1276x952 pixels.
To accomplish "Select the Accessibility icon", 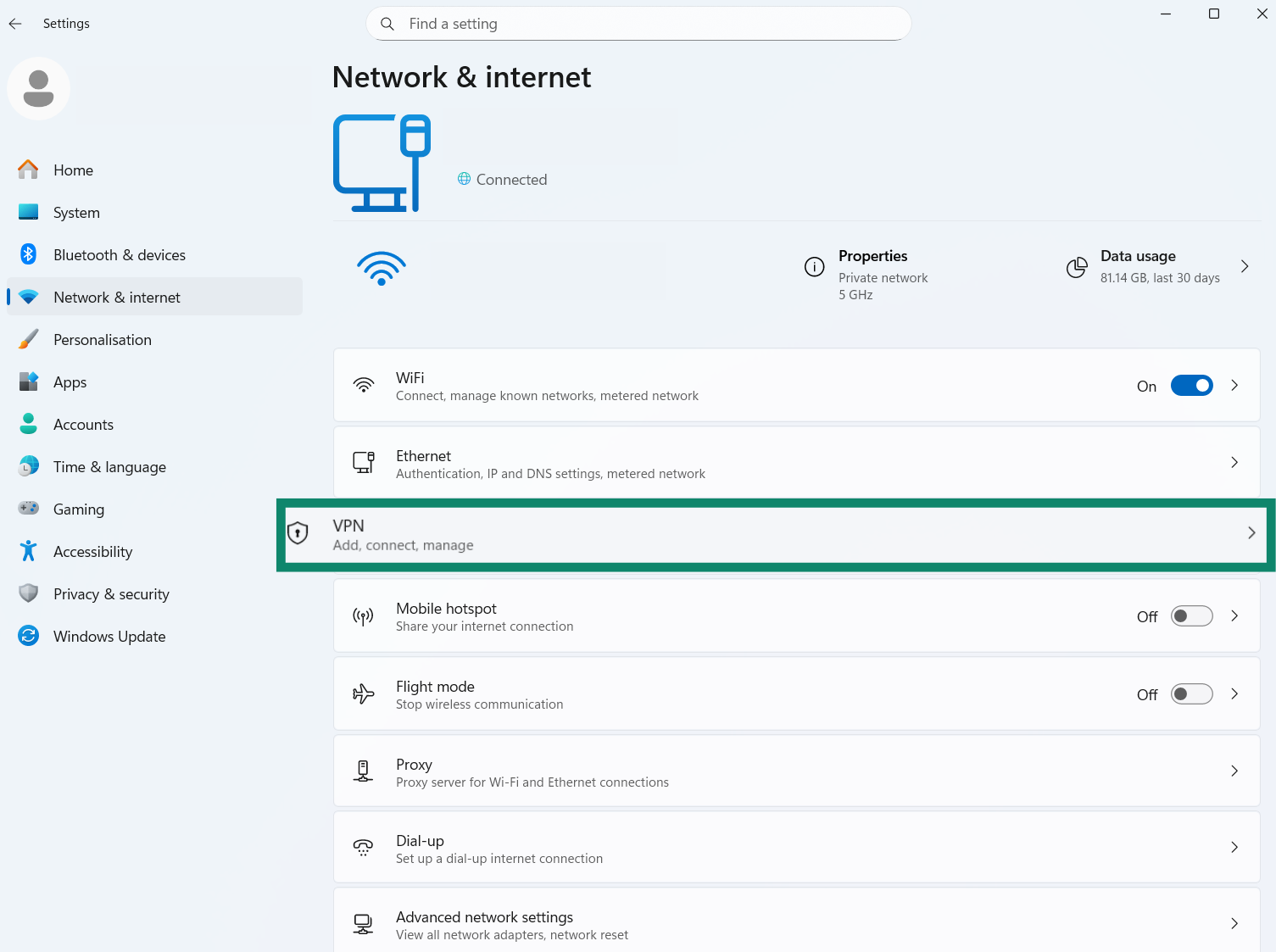I will click(x=28, y=551).
